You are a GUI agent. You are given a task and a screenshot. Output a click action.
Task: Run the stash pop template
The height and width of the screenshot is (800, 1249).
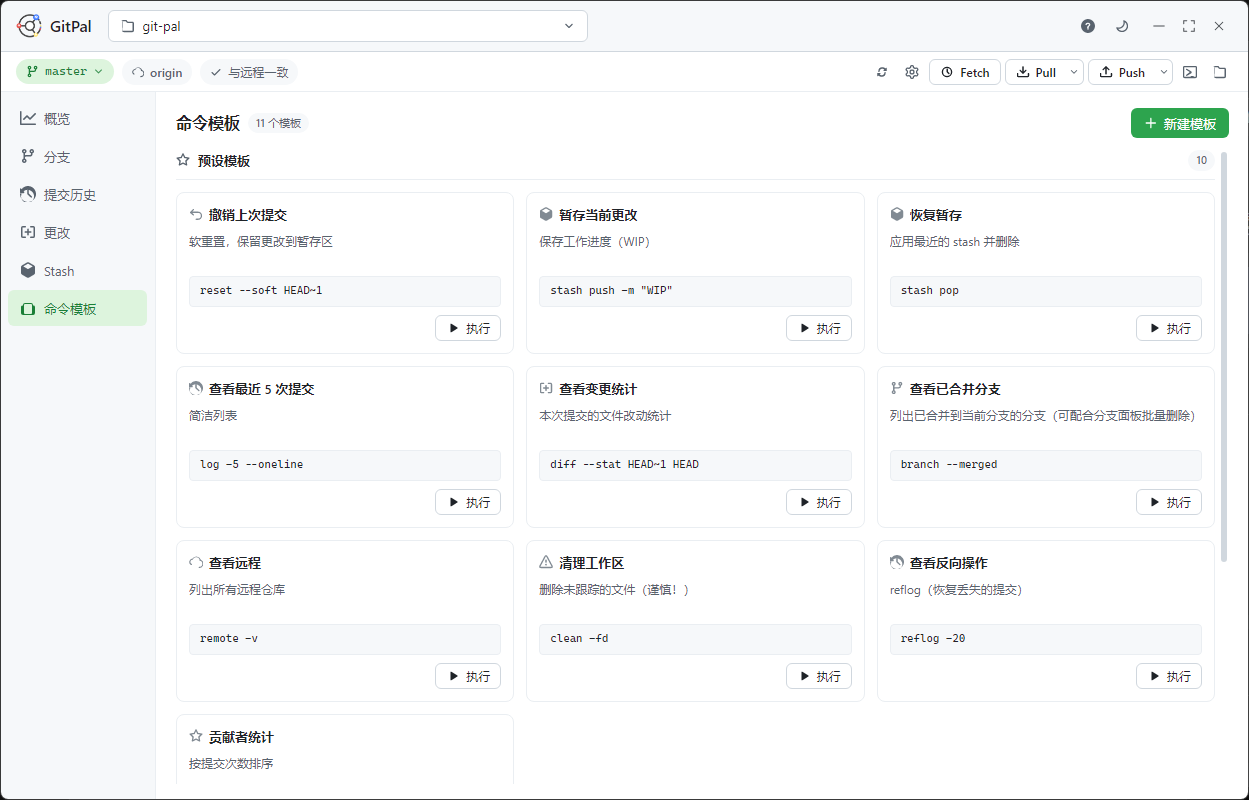(1169, 328)
